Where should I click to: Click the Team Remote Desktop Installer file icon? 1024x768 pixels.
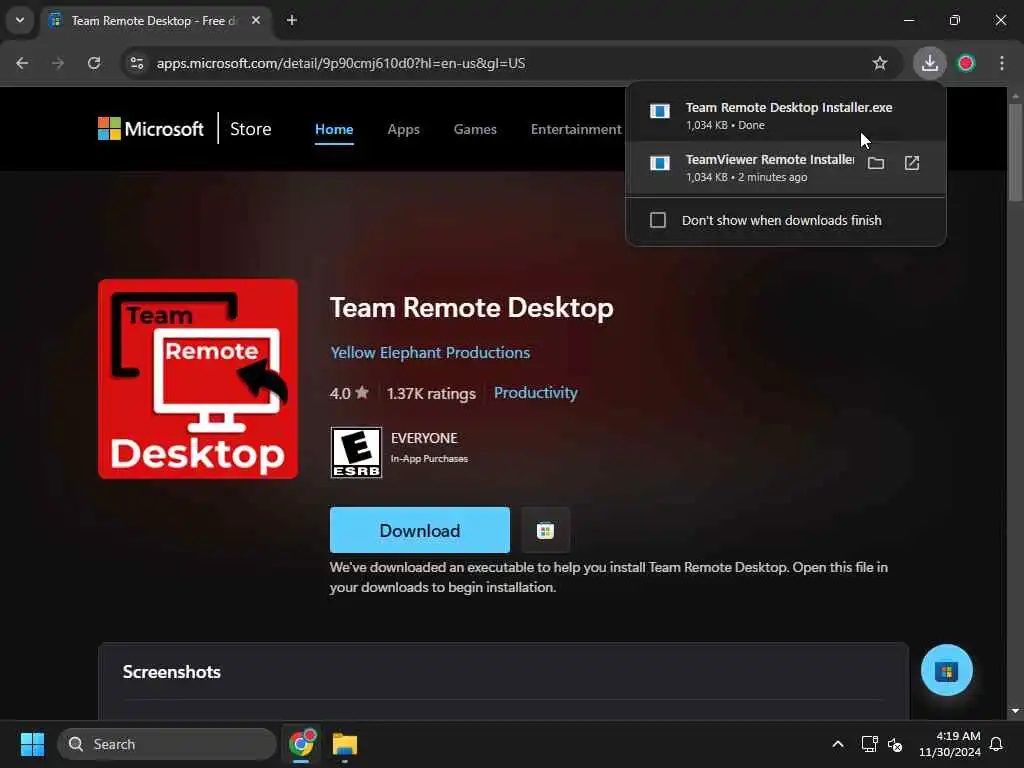660,111
